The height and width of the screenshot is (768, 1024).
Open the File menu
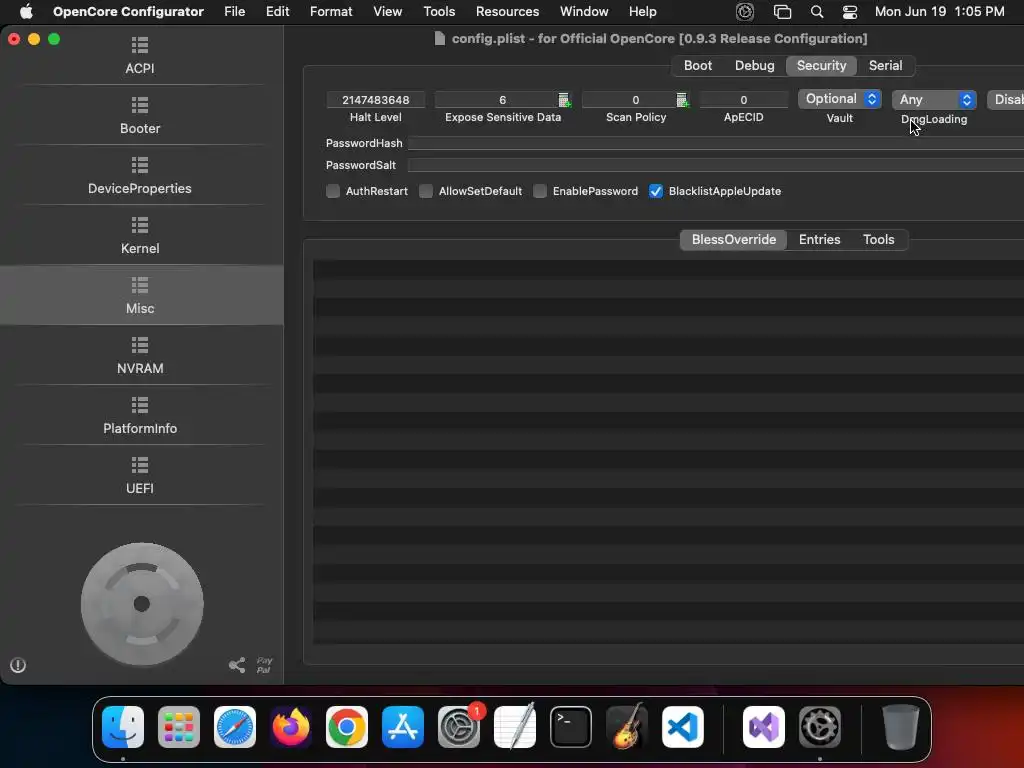pos(234,12)
